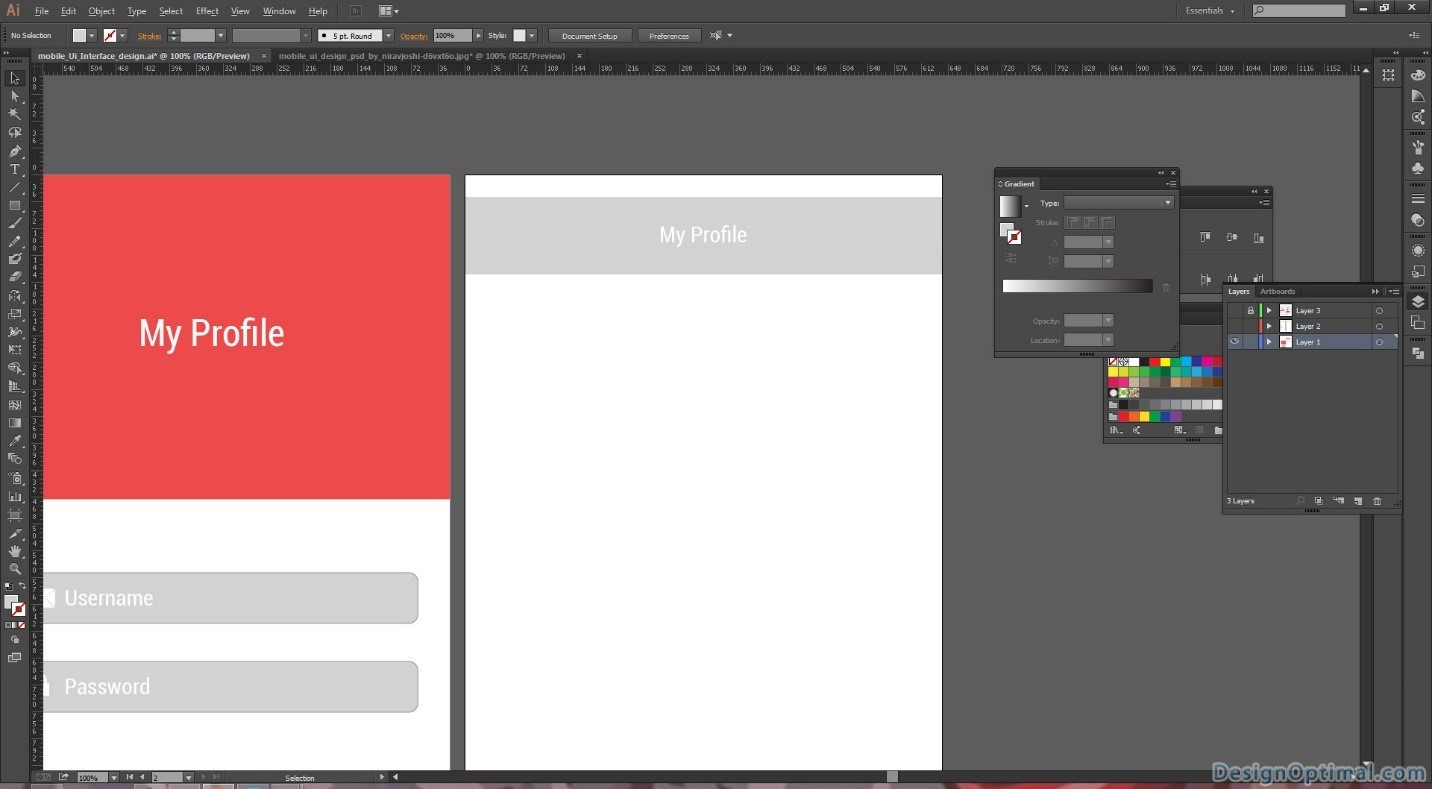The image size is (1432, 789).
Task: Select the Rectangle tool
Action: 15,205
